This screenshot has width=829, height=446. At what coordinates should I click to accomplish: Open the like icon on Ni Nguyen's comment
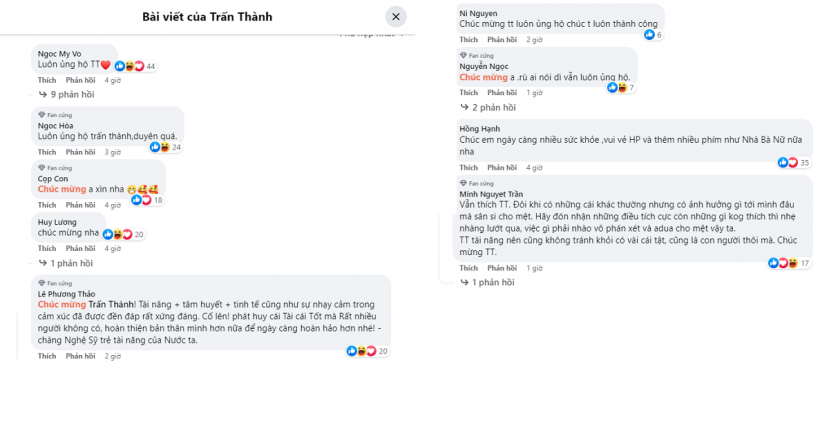click(653, 35)
